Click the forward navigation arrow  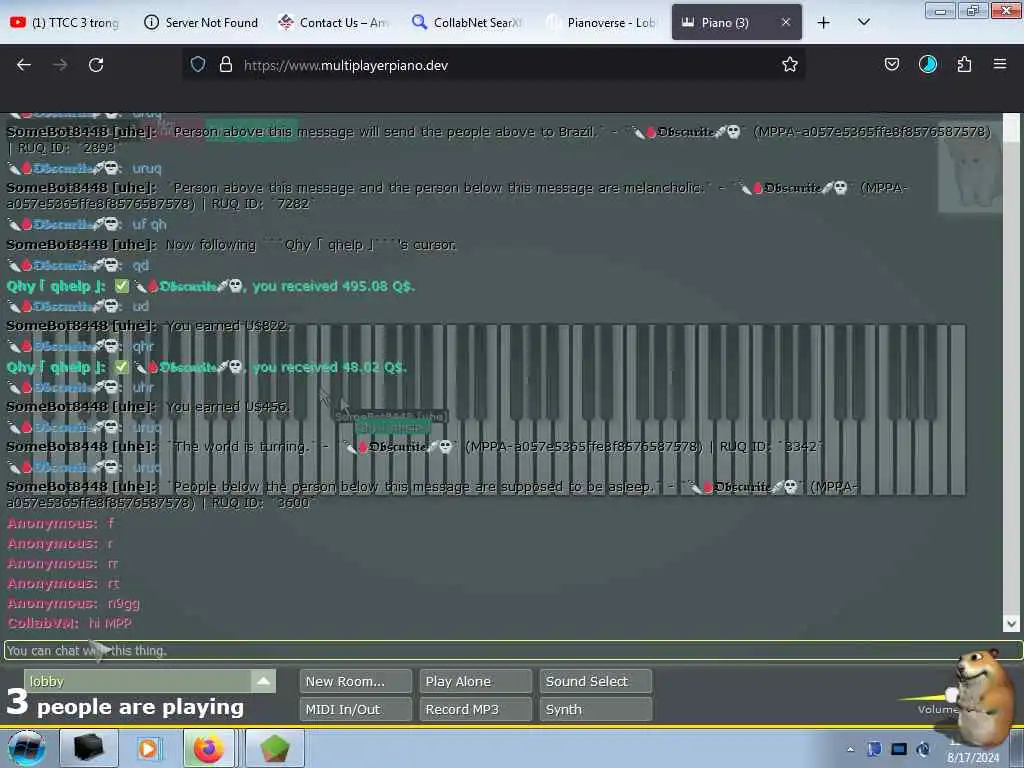coord(60,65)
